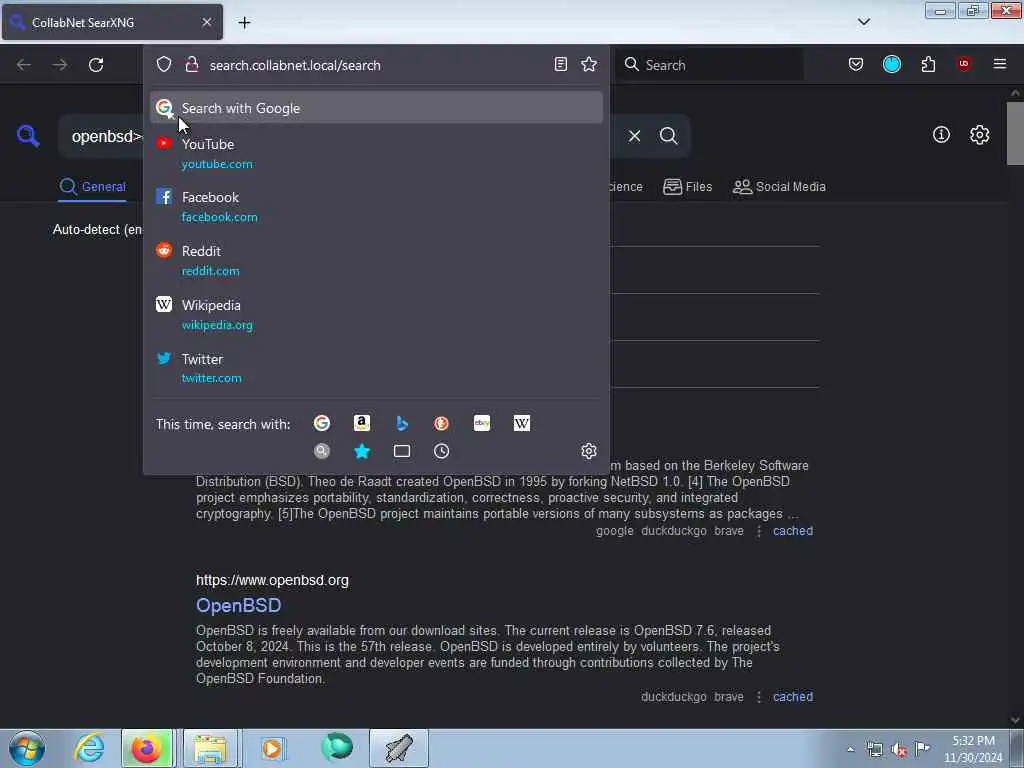This screenshot has height=768, width=1024.
Task: Open SearXNG about info icon
Action: pyautogui.click(x=941, y=135)
